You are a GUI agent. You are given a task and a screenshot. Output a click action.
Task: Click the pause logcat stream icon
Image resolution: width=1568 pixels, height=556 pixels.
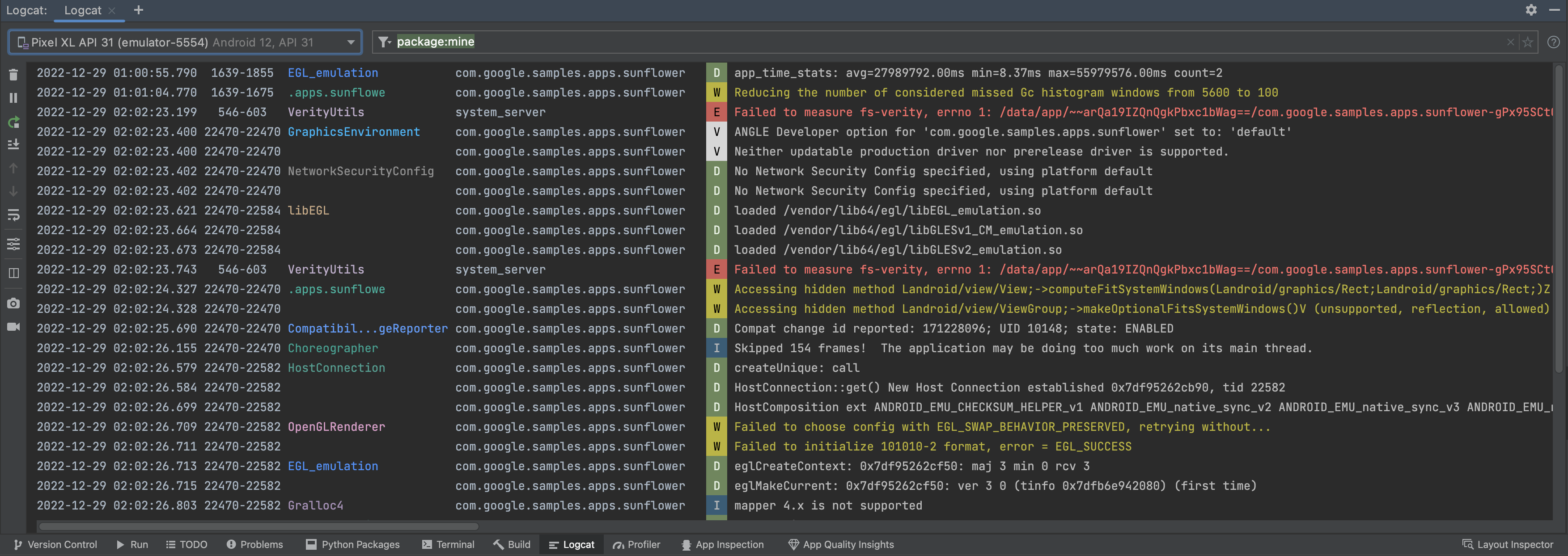(13, 99)
